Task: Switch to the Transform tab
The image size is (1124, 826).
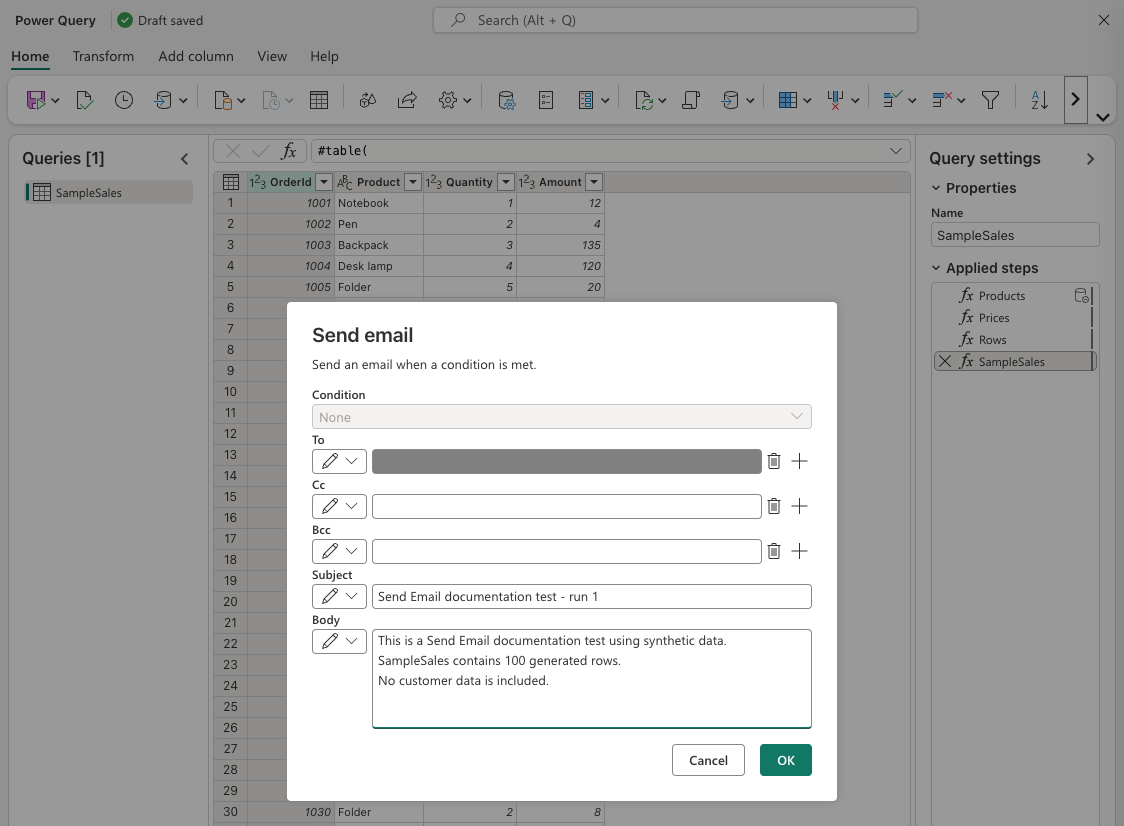Action: click(x=103, y=56)
